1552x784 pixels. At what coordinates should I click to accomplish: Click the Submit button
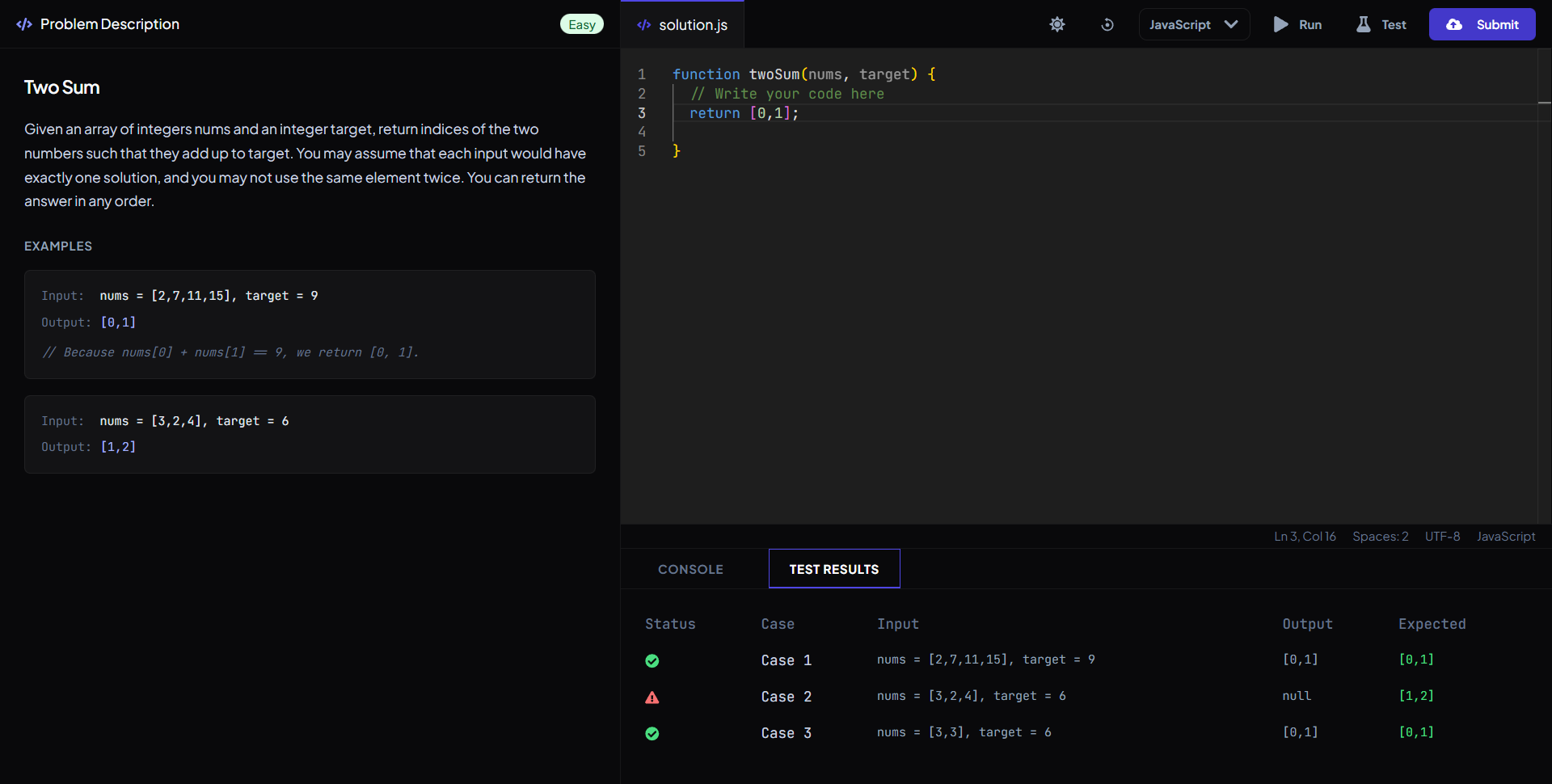(x=1482, y=24)
